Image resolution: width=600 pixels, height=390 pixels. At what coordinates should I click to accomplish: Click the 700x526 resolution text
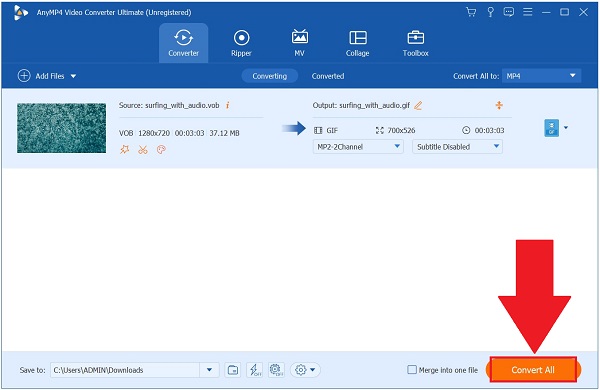click(x=401, y=131)
